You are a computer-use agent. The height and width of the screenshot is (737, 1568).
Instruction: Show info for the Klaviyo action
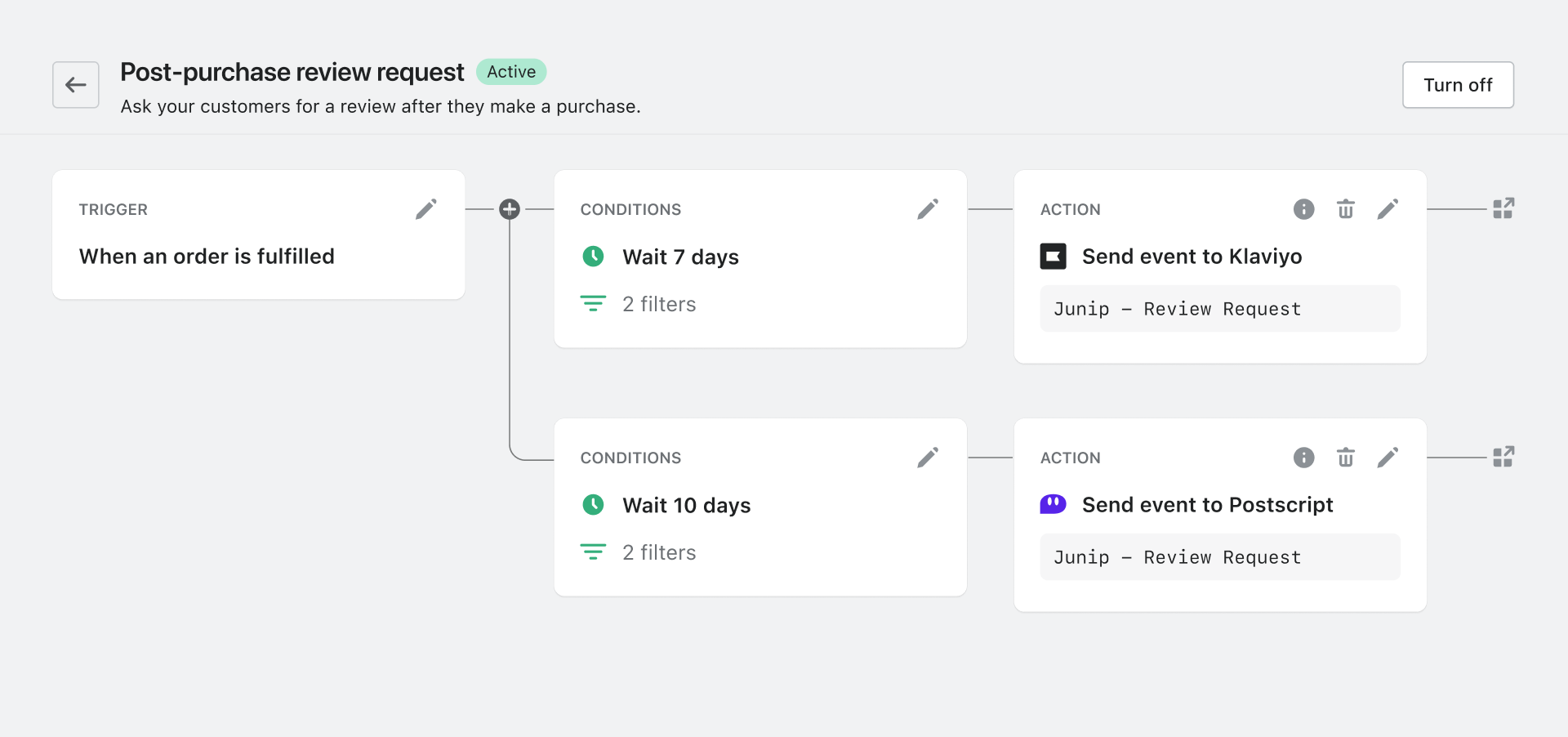(x=1304, y=209)
